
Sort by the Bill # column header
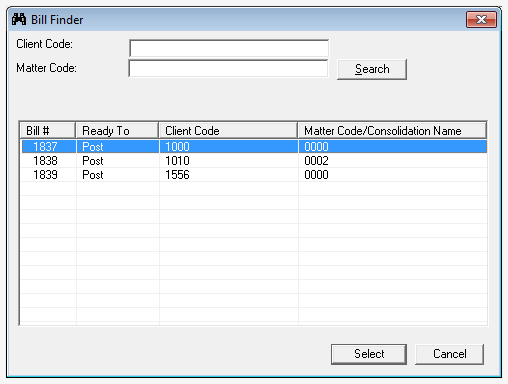coord(48,130)
